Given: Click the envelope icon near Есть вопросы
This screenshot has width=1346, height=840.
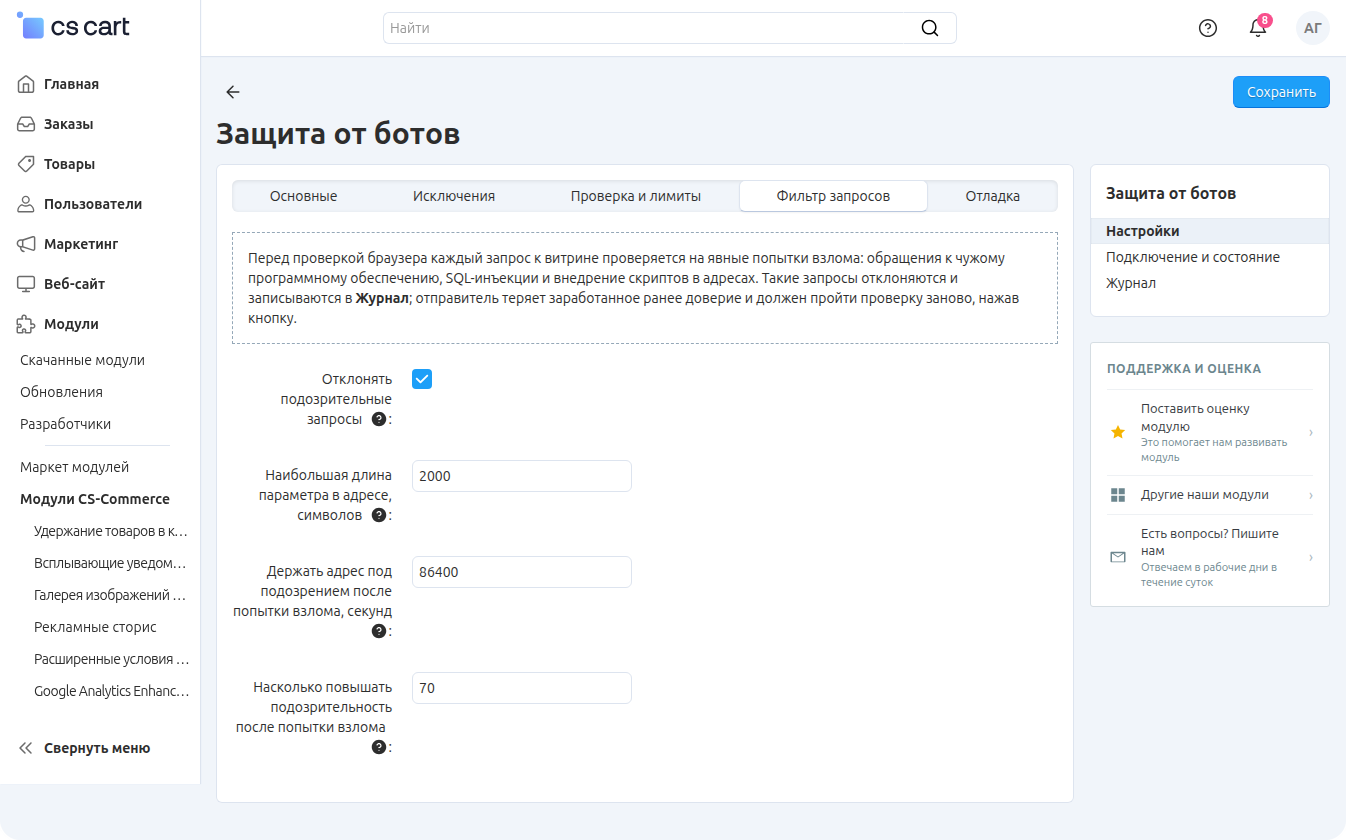Looking at the screenshot, I should [x=1118, y=557].
